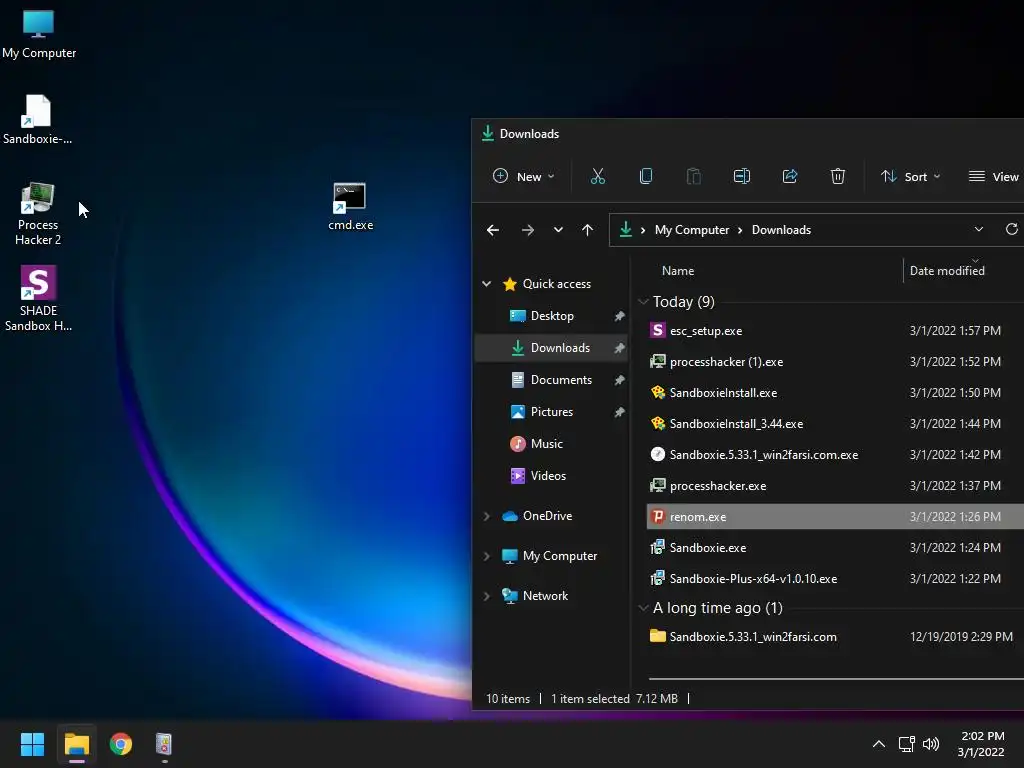Click the Paste clipboard icon
This screenshot has width=1024, height=768.
coord(694,176)
